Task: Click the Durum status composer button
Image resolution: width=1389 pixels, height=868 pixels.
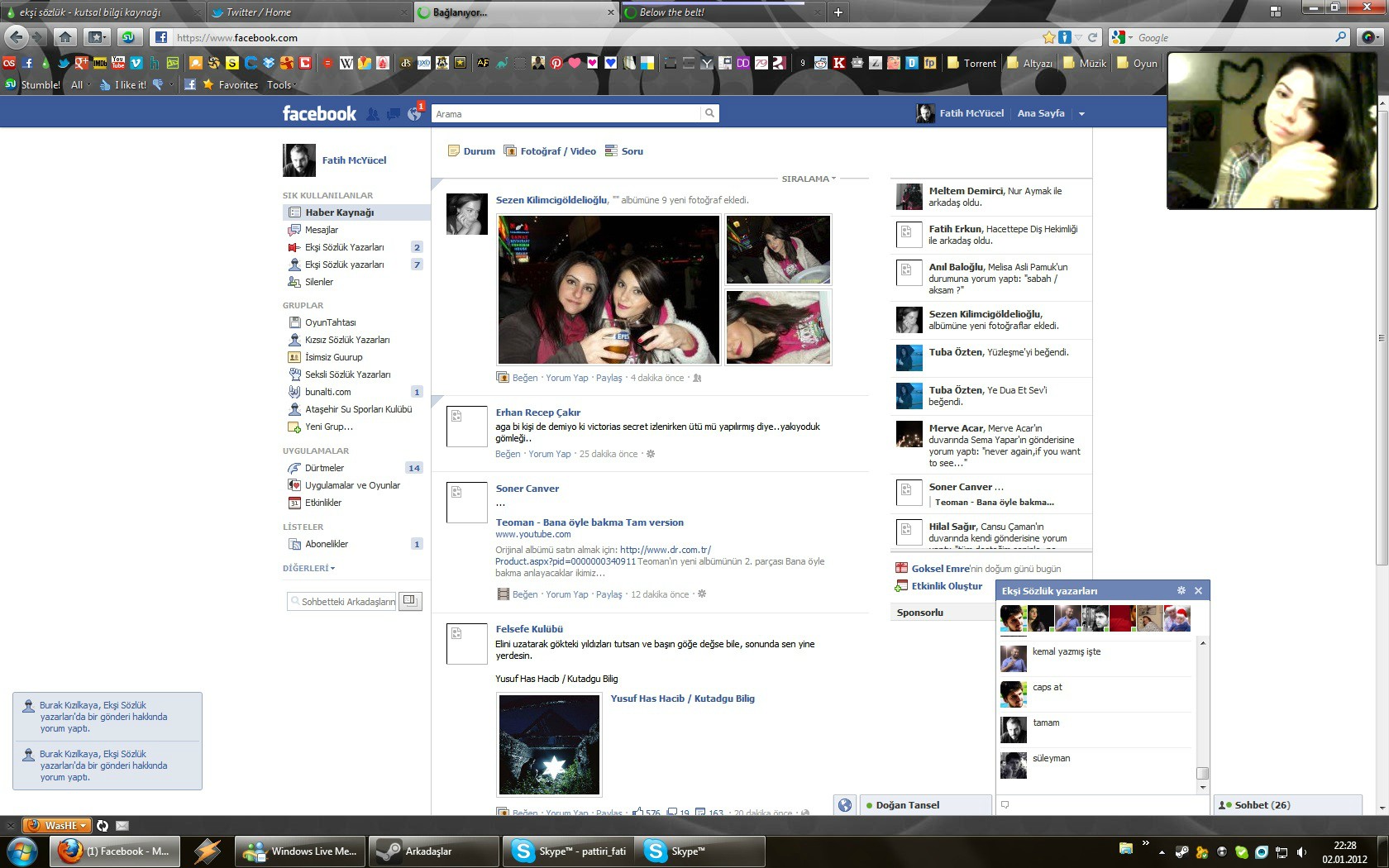Action: pos(471,151)
